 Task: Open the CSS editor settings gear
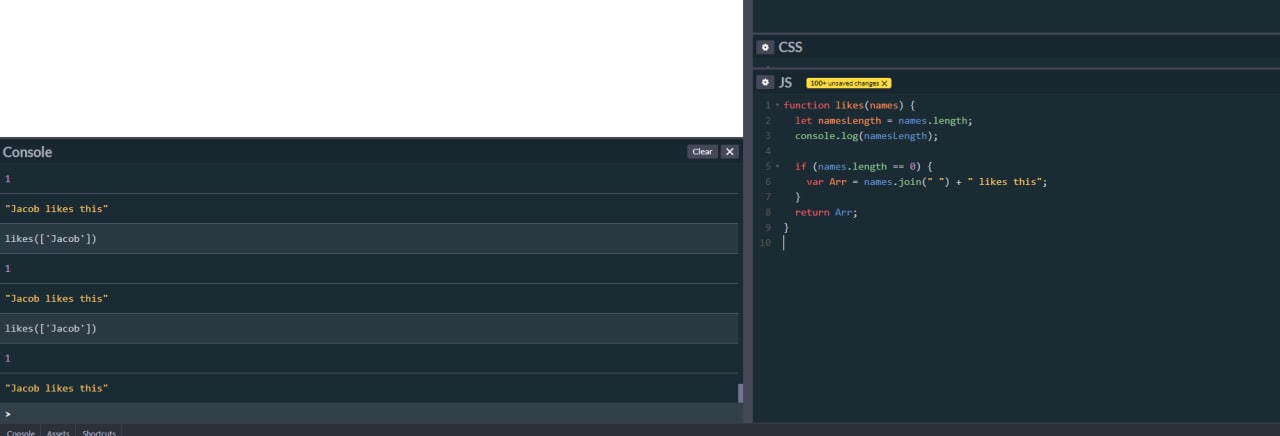click(765, 47)
